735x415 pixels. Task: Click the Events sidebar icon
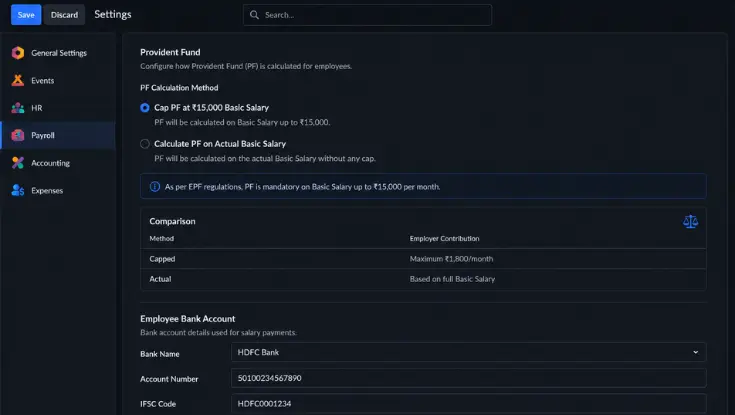pos(18,80)
